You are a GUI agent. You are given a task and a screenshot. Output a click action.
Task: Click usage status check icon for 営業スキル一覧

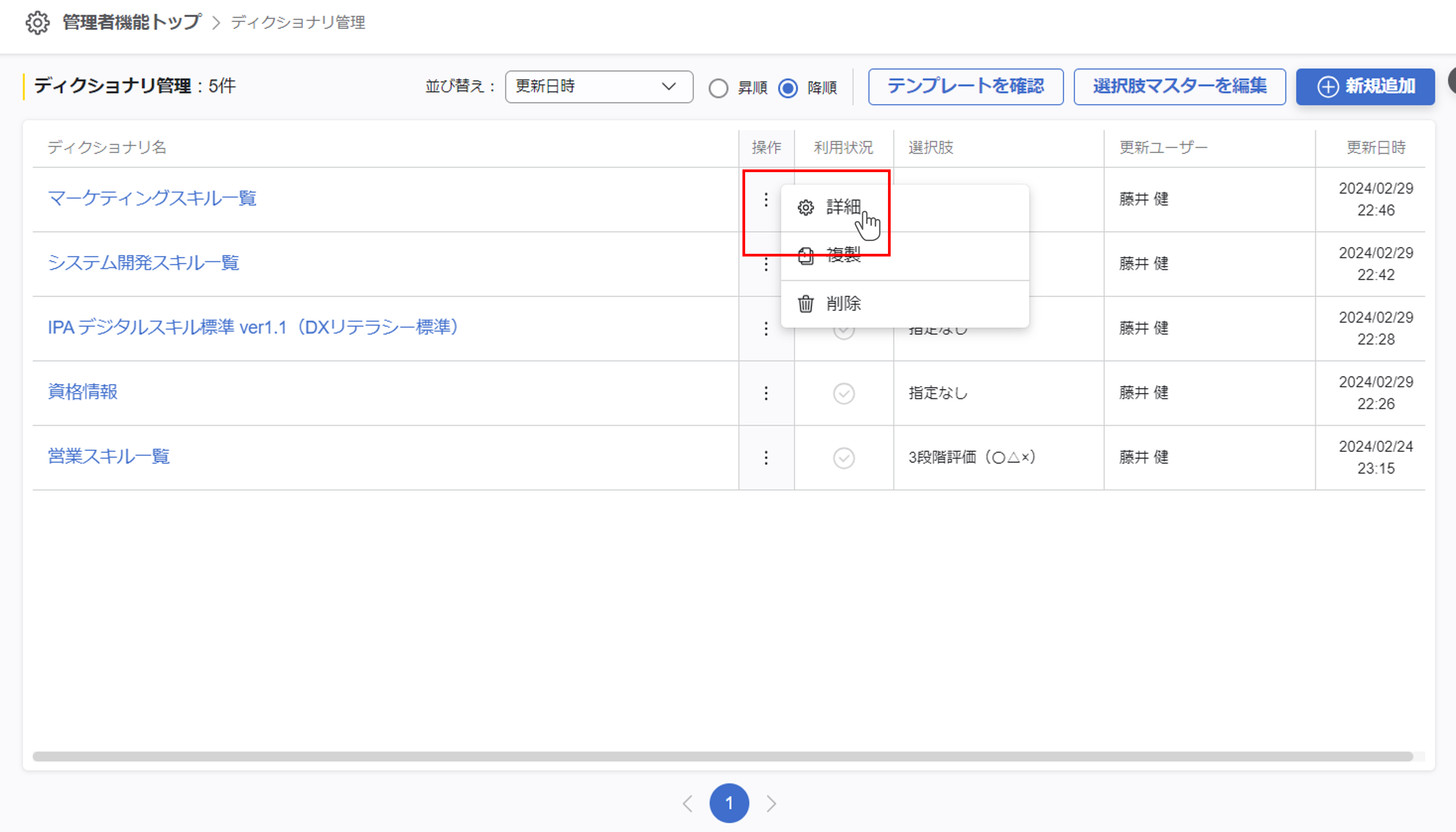844,458
